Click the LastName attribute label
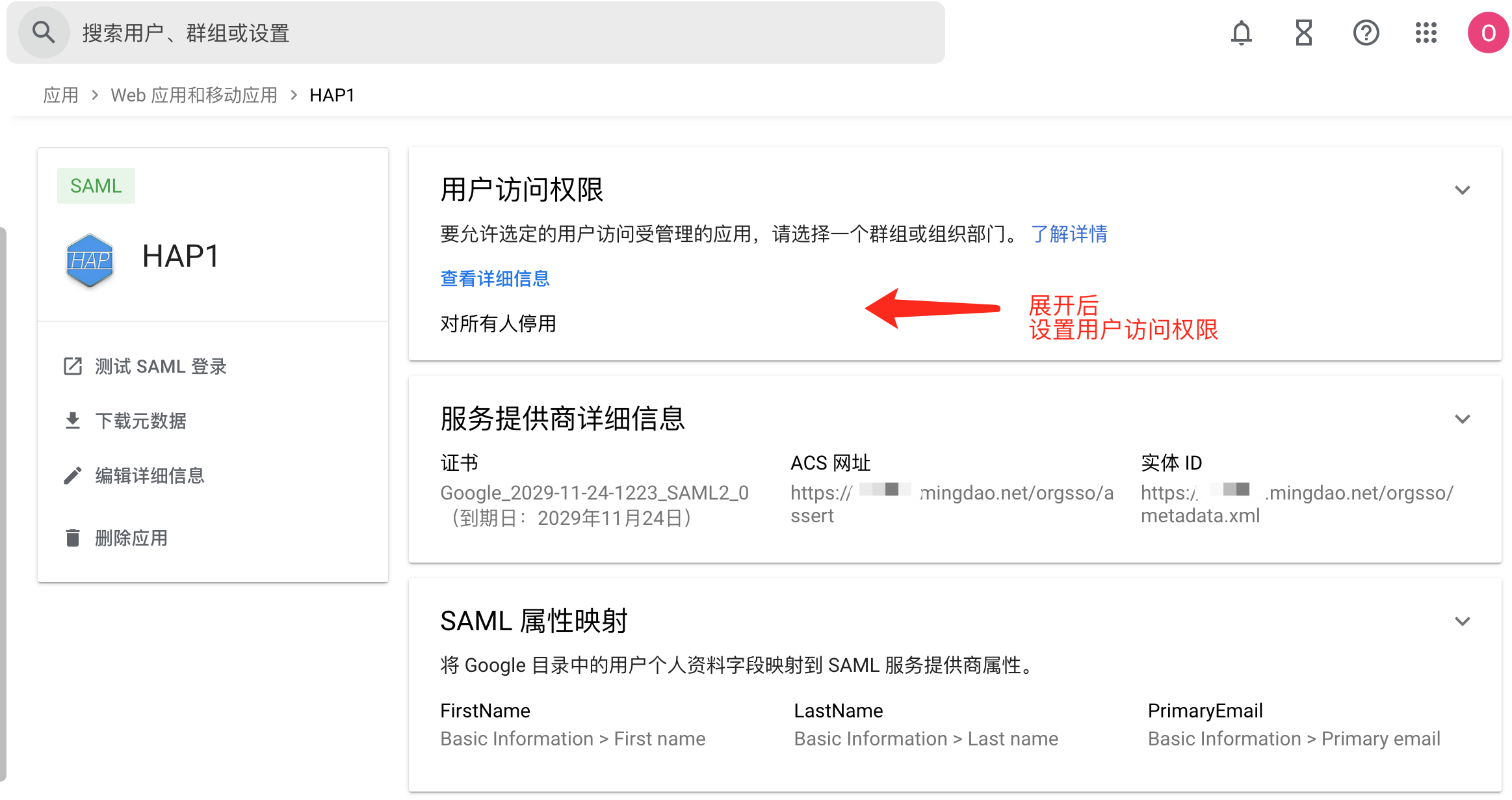Screen dimensions: 1512x800 pos(839,711)
